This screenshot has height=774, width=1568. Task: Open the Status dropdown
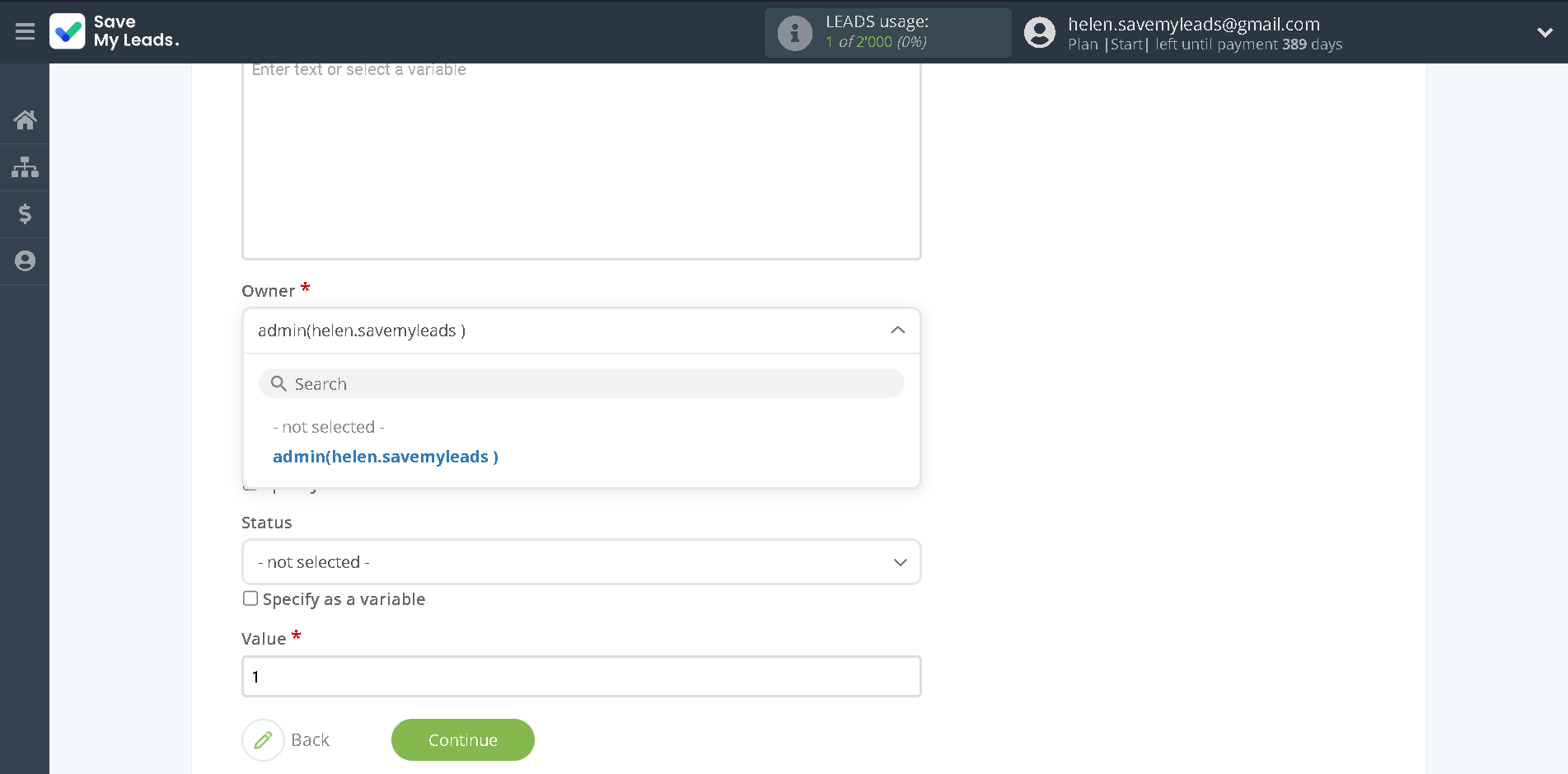click(582, 562)
